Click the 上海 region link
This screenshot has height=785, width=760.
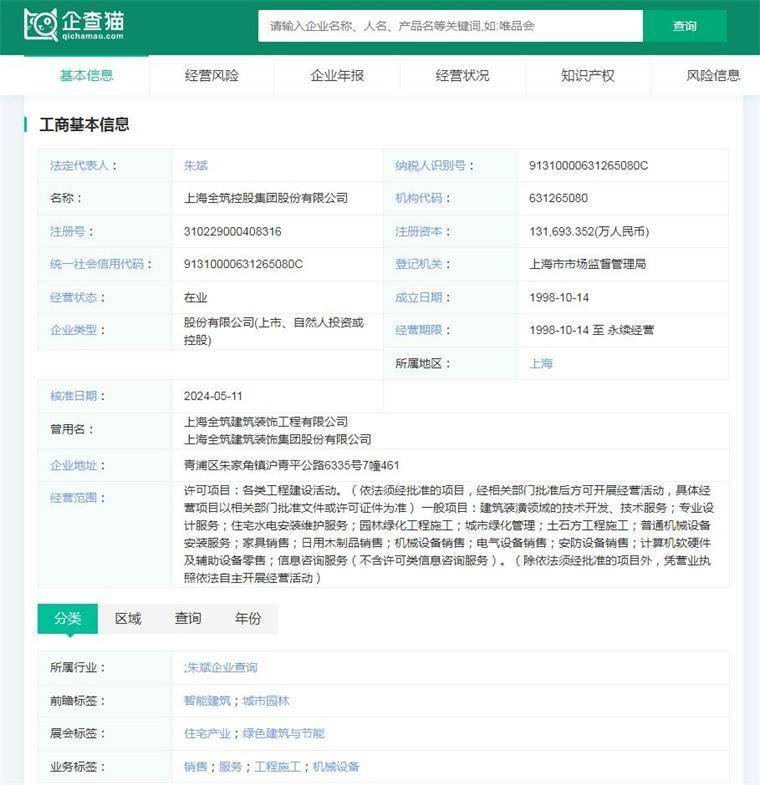coord(541,363)
